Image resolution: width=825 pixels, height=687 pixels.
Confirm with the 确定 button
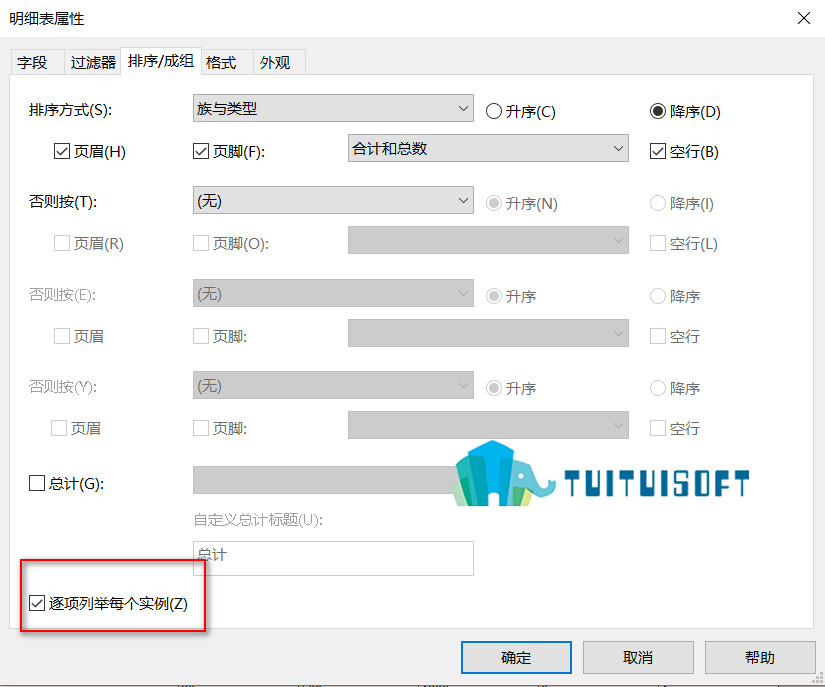point(516,657)
